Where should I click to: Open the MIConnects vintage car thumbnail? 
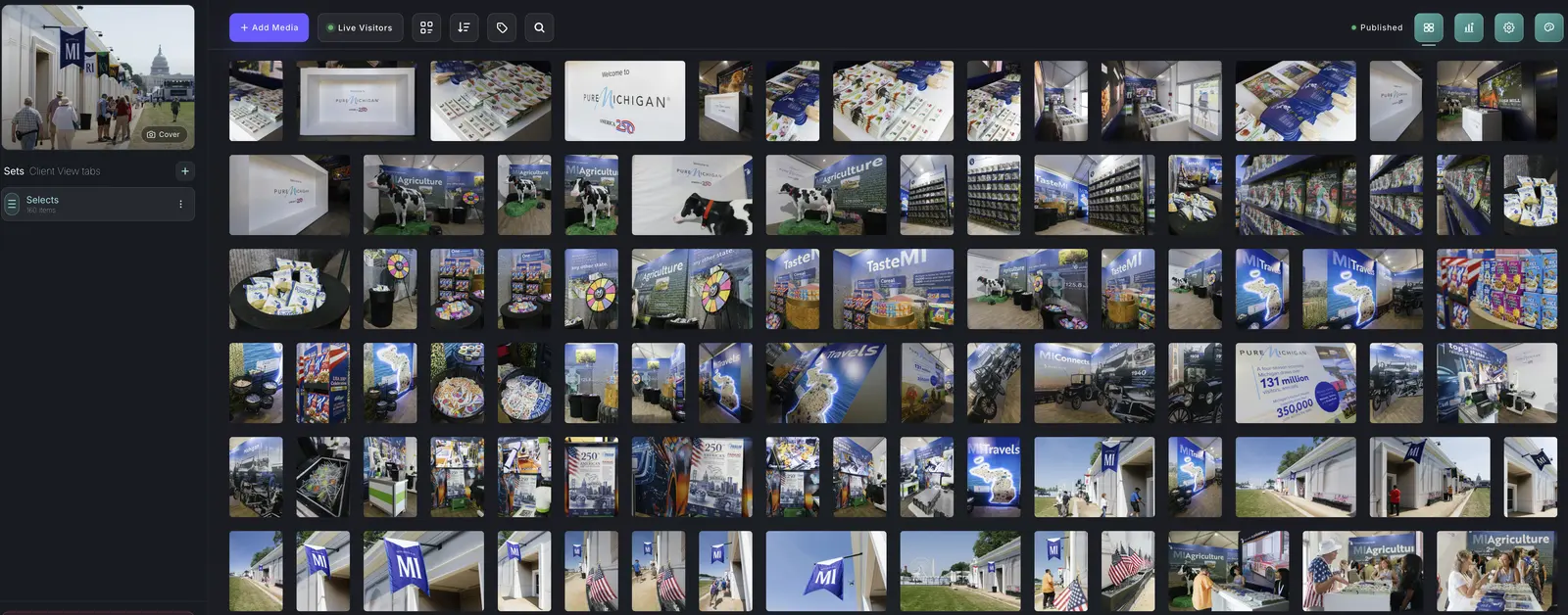pyautogui.click(x=1095, y=383)
